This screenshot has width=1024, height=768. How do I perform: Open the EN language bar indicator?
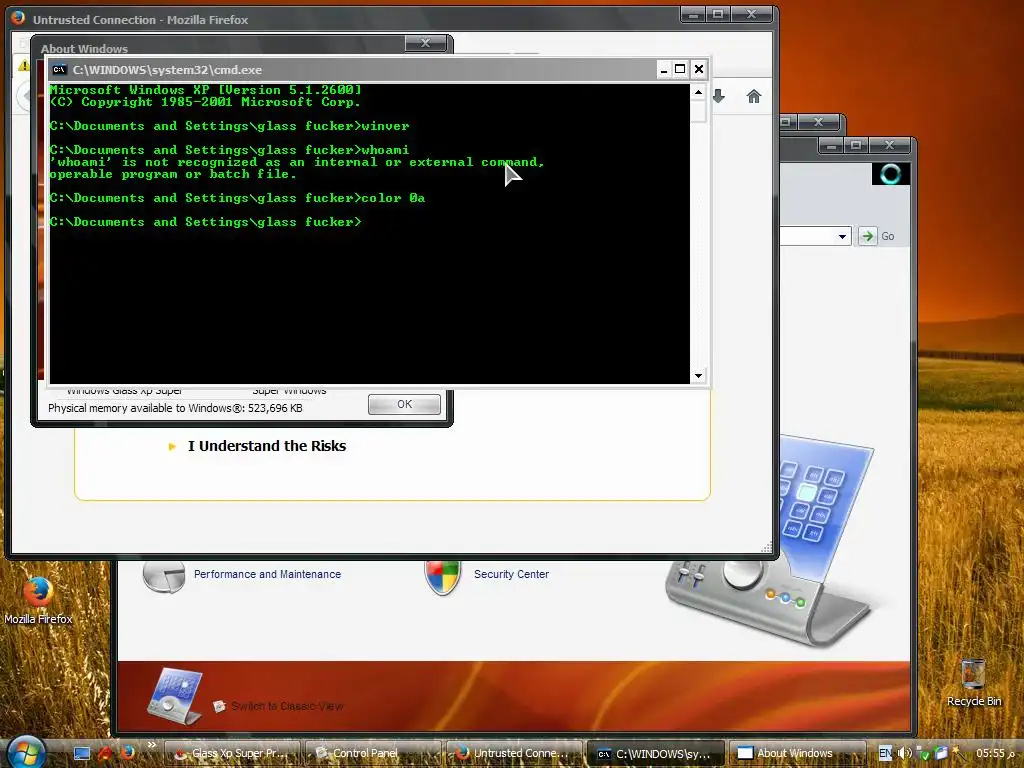[885, 753]
